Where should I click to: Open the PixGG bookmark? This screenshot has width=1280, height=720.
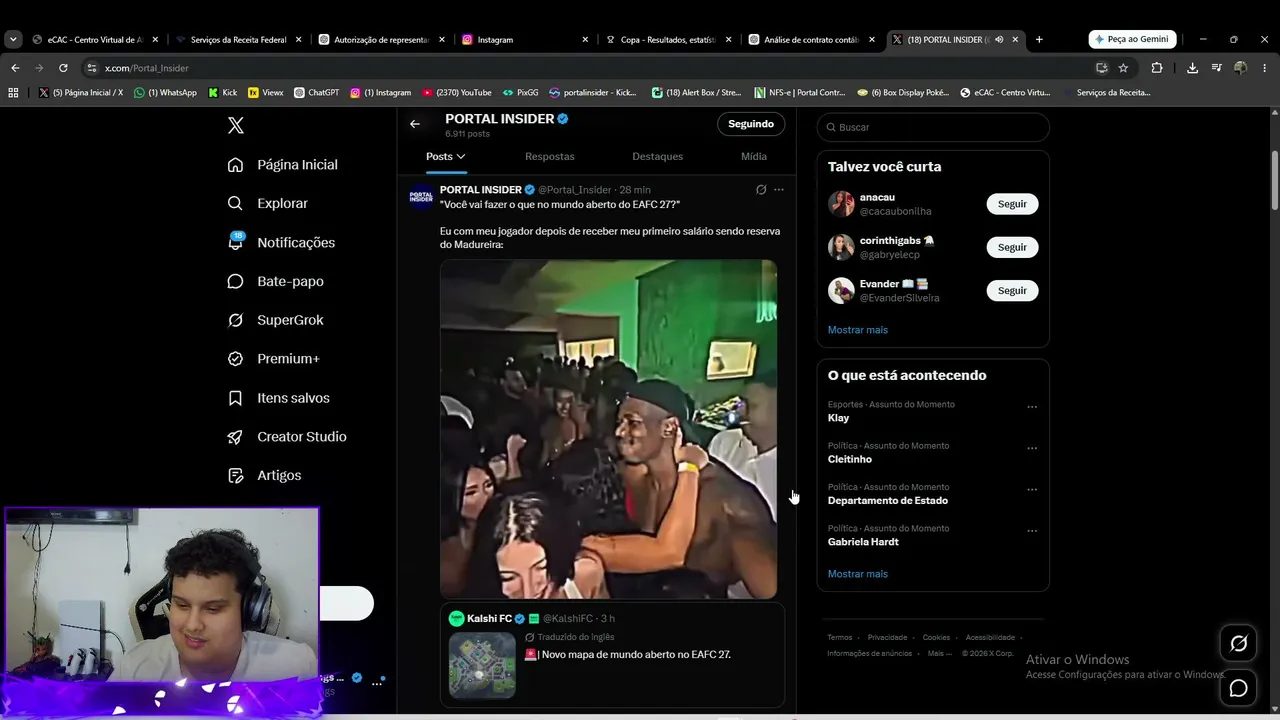pos(521,93)
